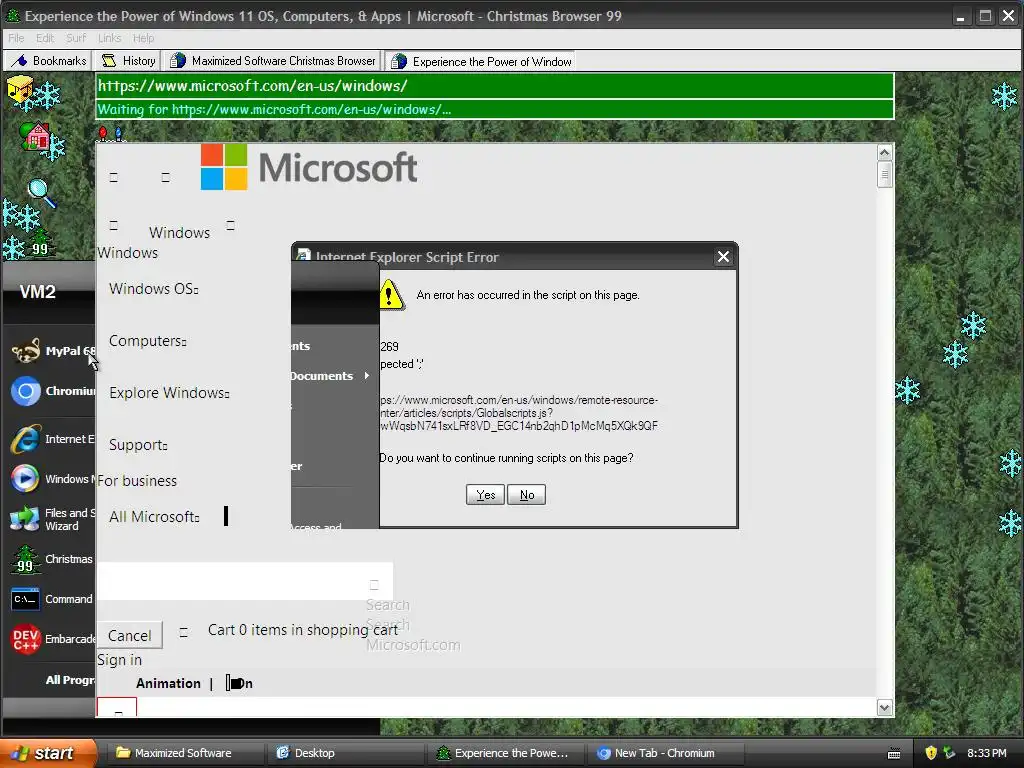Image resolution: width=1024 pixels, height=768 pixels.
Task: Click the title bar Christmas tree icon
Action: coord(12,16)
